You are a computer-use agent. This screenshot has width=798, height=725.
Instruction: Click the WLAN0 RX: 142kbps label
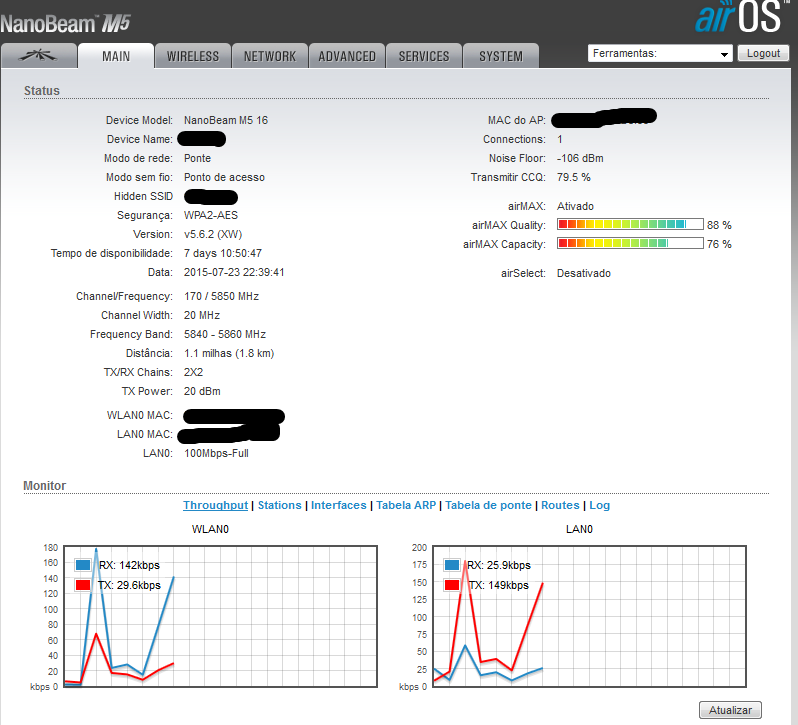click(129, 565)
